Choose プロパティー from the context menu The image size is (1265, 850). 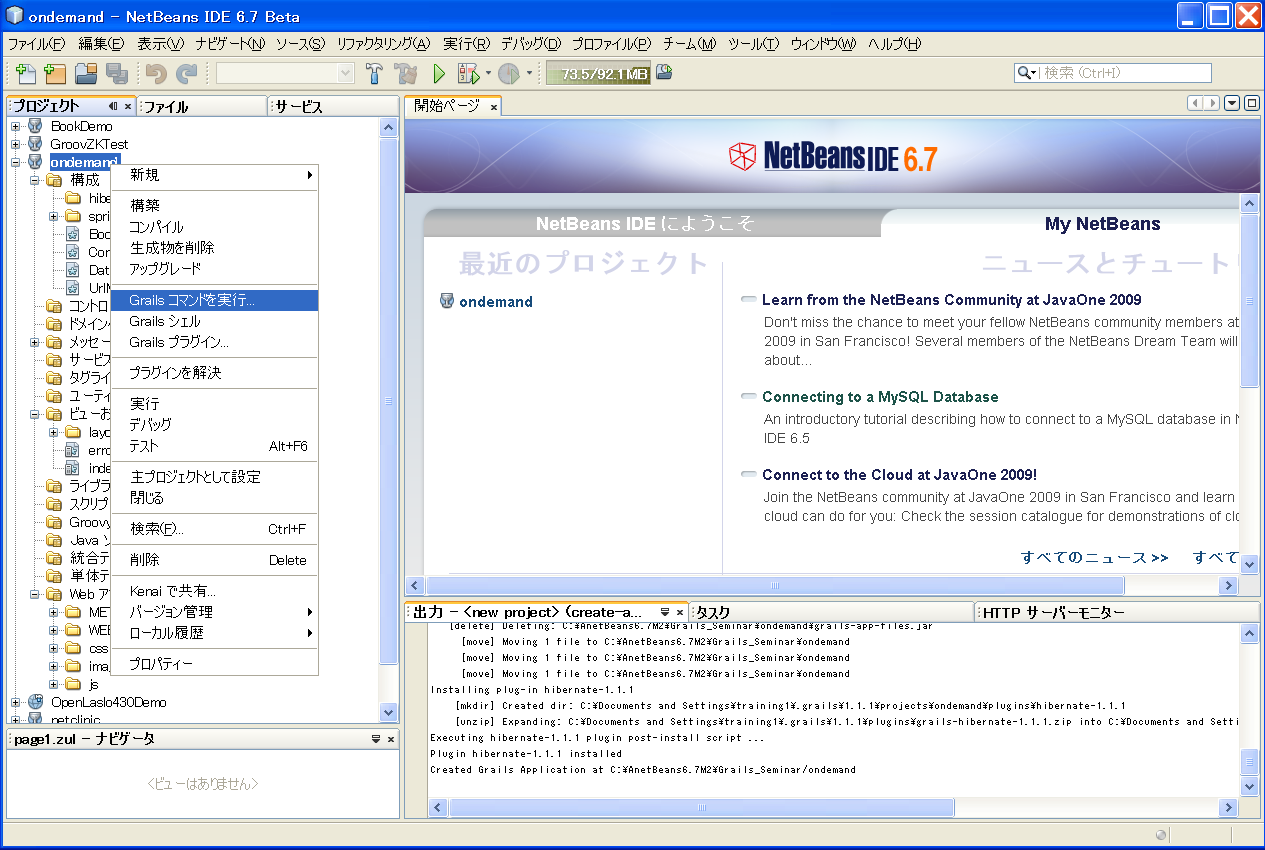214,664
